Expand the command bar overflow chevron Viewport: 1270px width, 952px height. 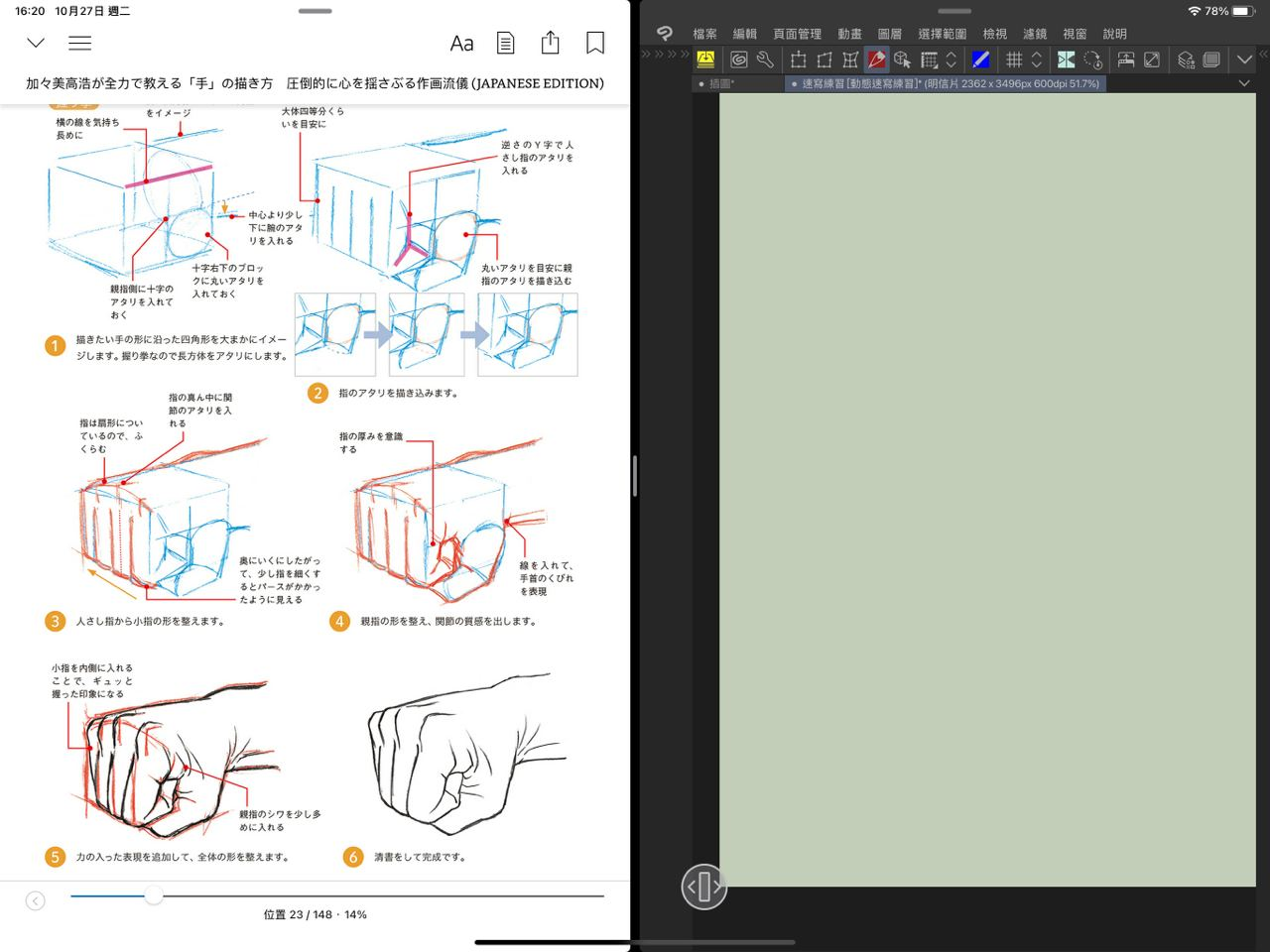click(1244, 59)
